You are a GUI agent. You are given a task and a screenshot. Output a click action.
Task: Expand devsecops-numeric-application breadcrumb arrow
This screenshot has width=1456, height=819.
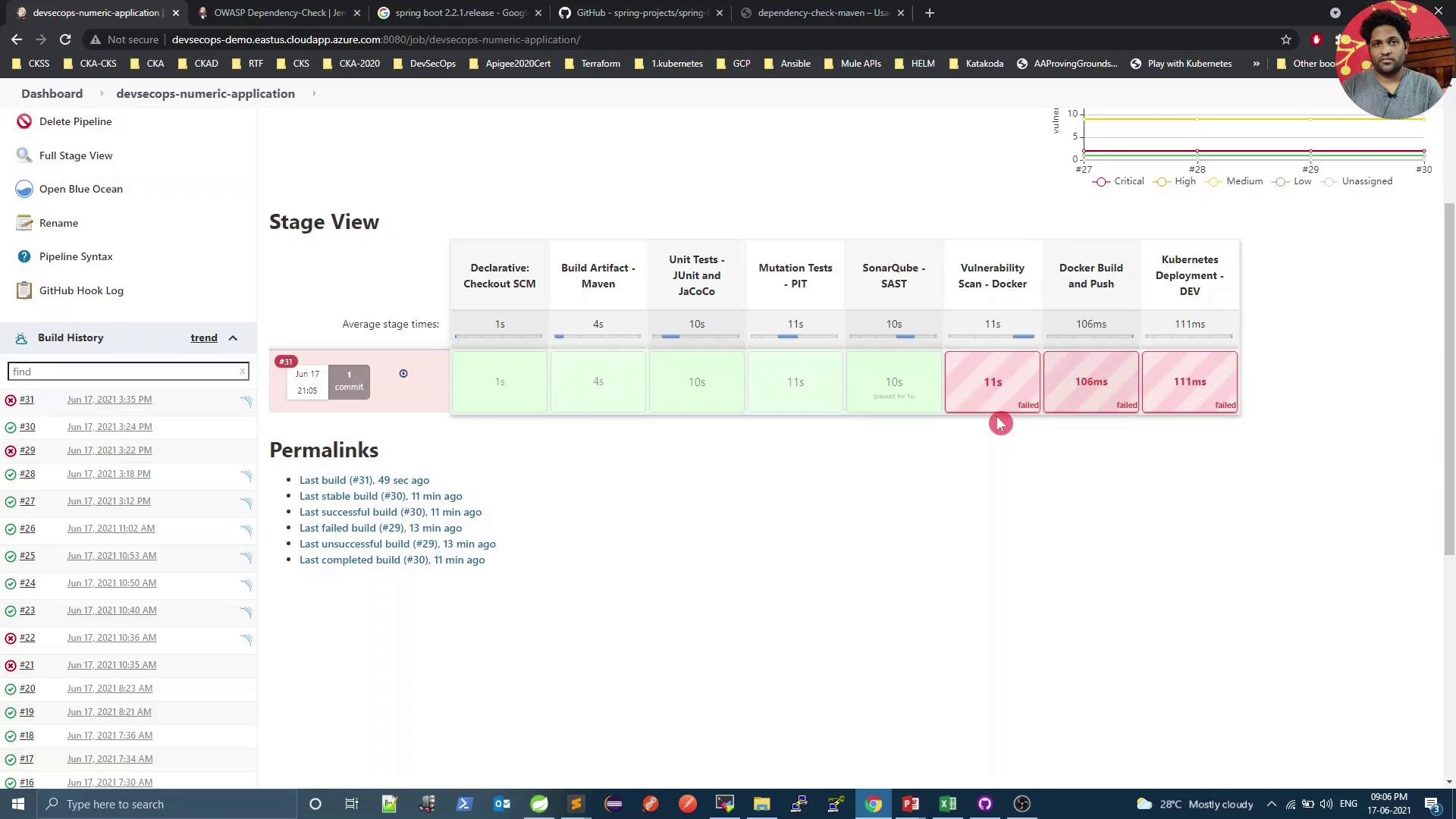(x=314, y=93)
